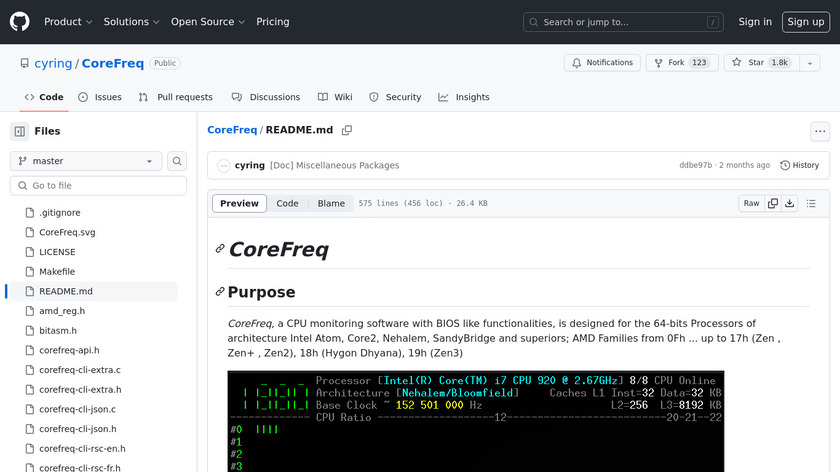Screen dimensions: 840x472
Task: Focus the Search or jump to field
Action: click(x=623, y=22)
